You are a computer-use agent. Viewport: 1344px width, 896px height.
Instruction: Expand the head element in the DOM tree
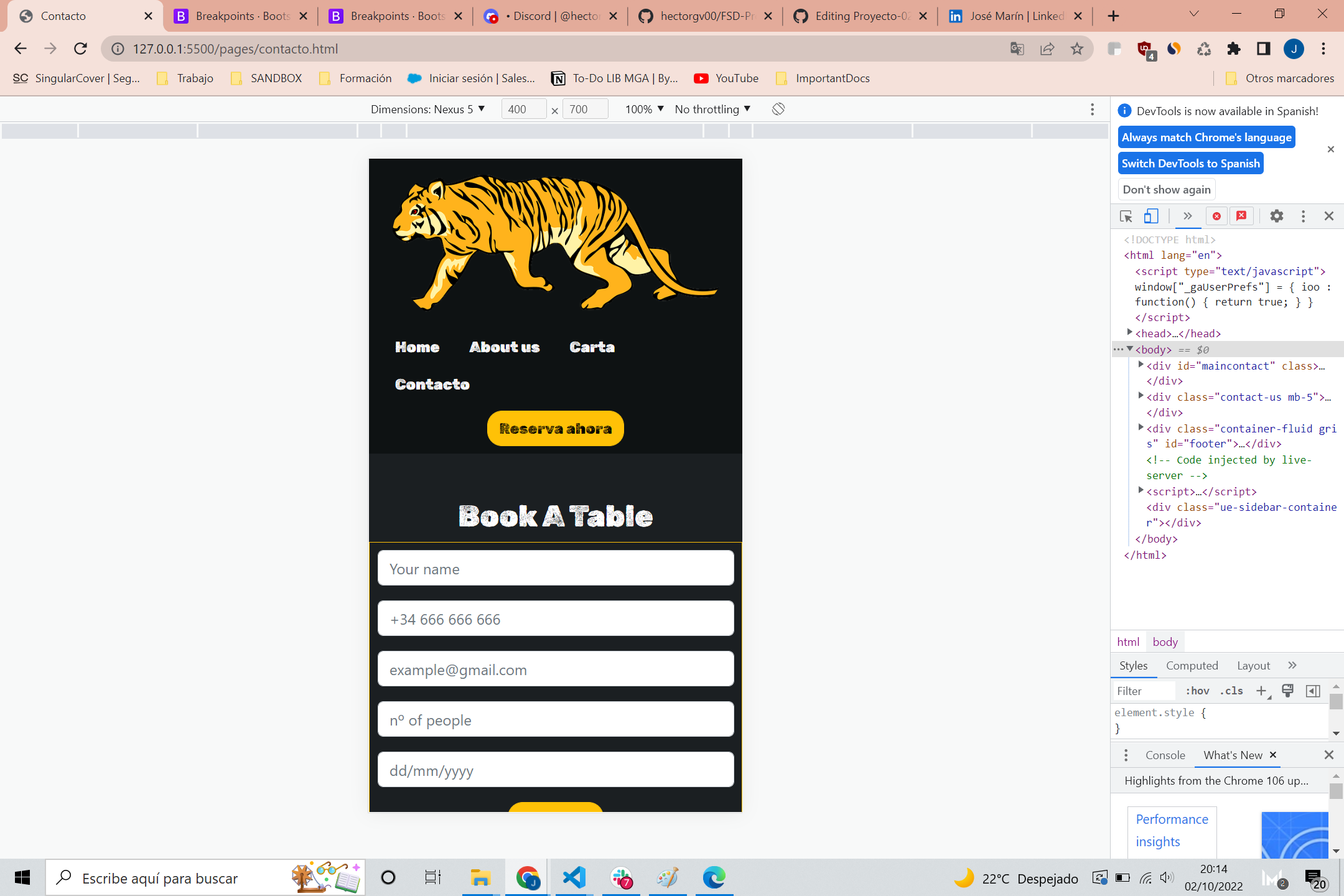click(x=1131, y=332)
